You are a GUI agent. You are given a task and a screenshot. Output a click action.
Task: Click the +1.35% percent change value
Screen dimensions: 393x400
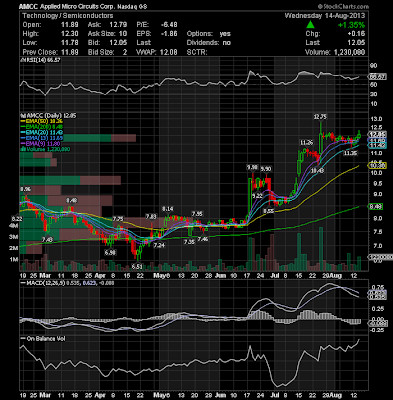pos(351,25)
